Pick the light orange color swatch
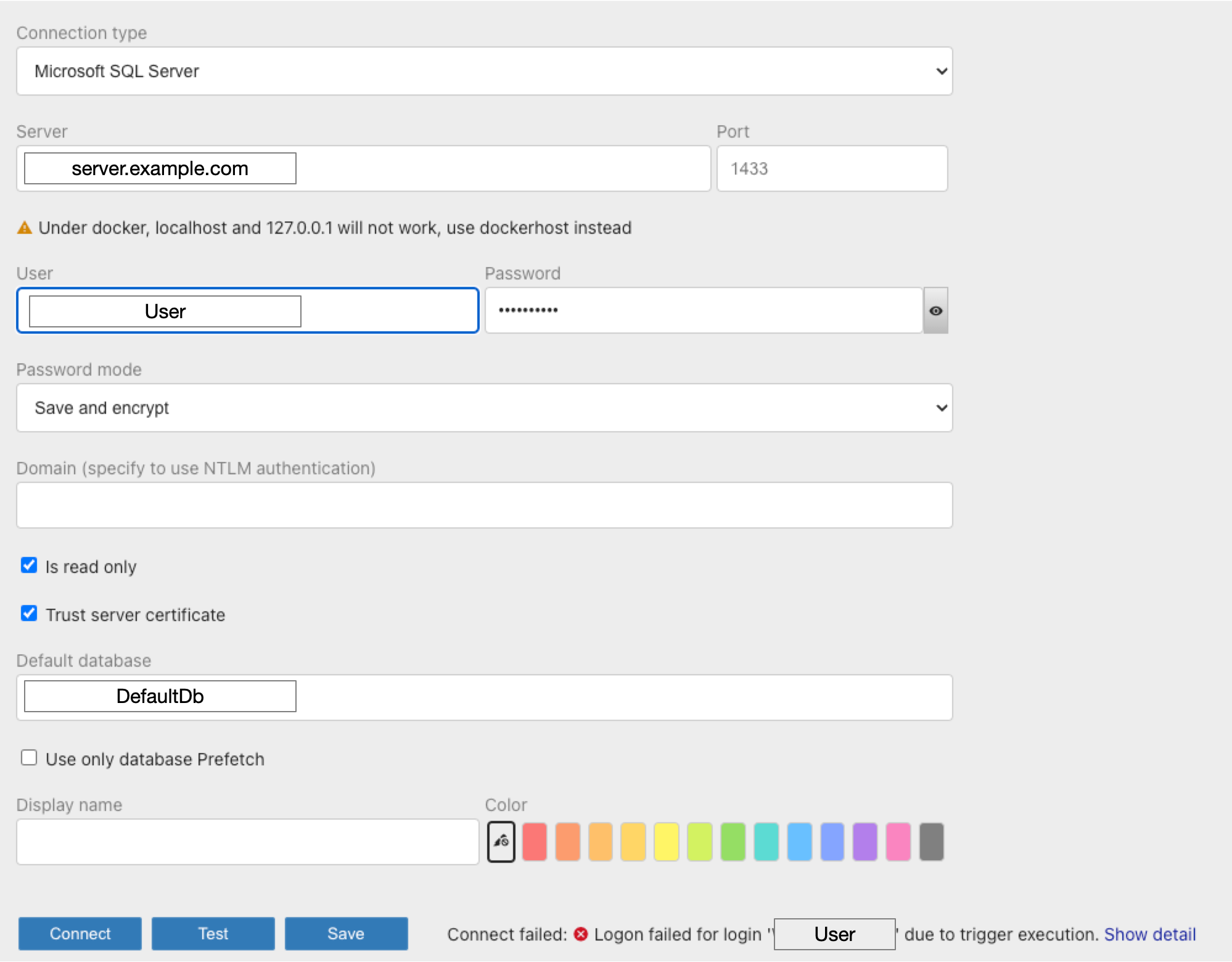1232x962 pixels. click(601, 841)
